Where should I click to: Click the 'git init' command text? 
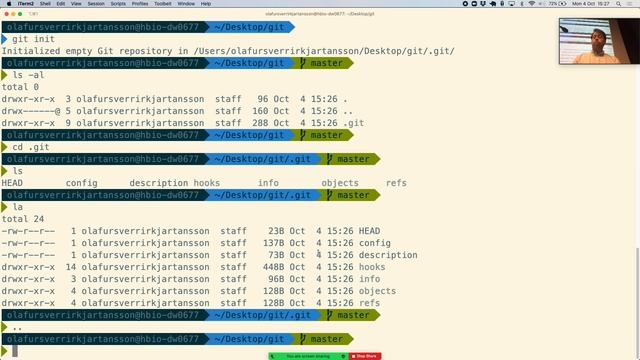click(x=33, y=39)
